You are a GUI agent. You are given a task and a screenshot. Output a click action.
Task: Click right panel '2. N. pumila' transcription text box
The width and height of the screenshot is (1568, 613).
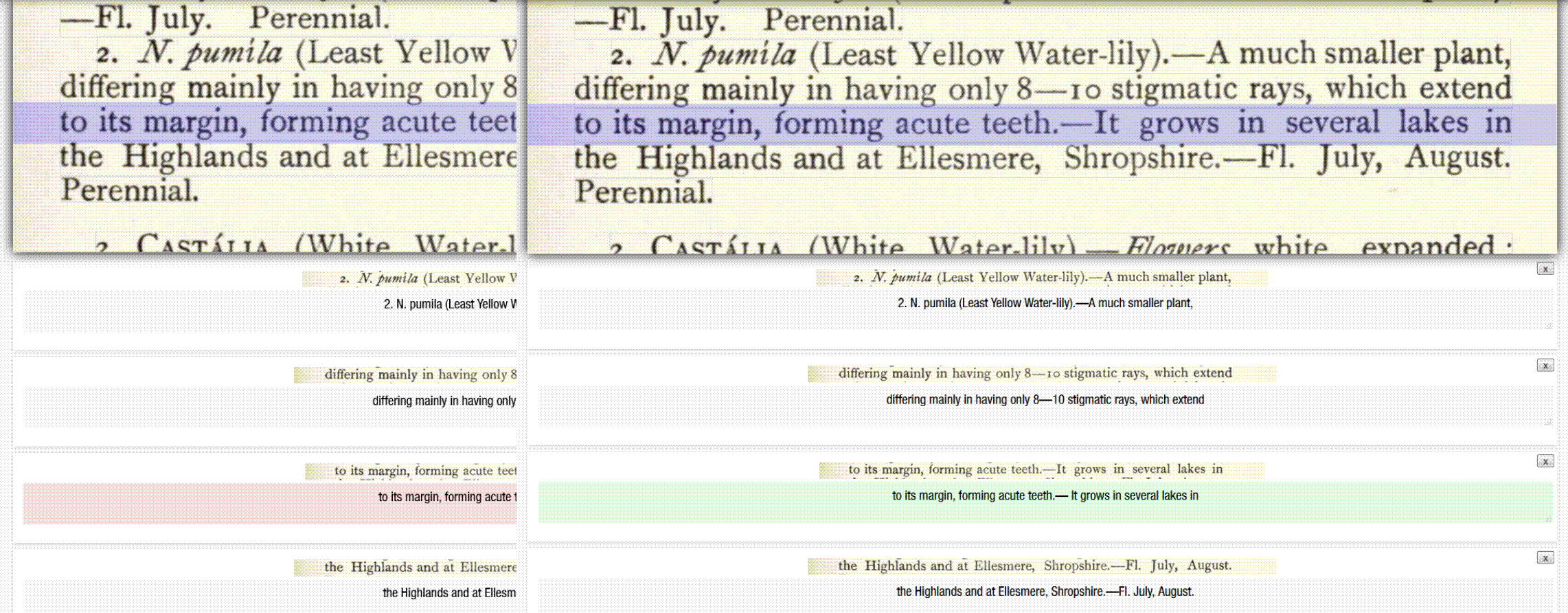click(x=1044, y=311)
